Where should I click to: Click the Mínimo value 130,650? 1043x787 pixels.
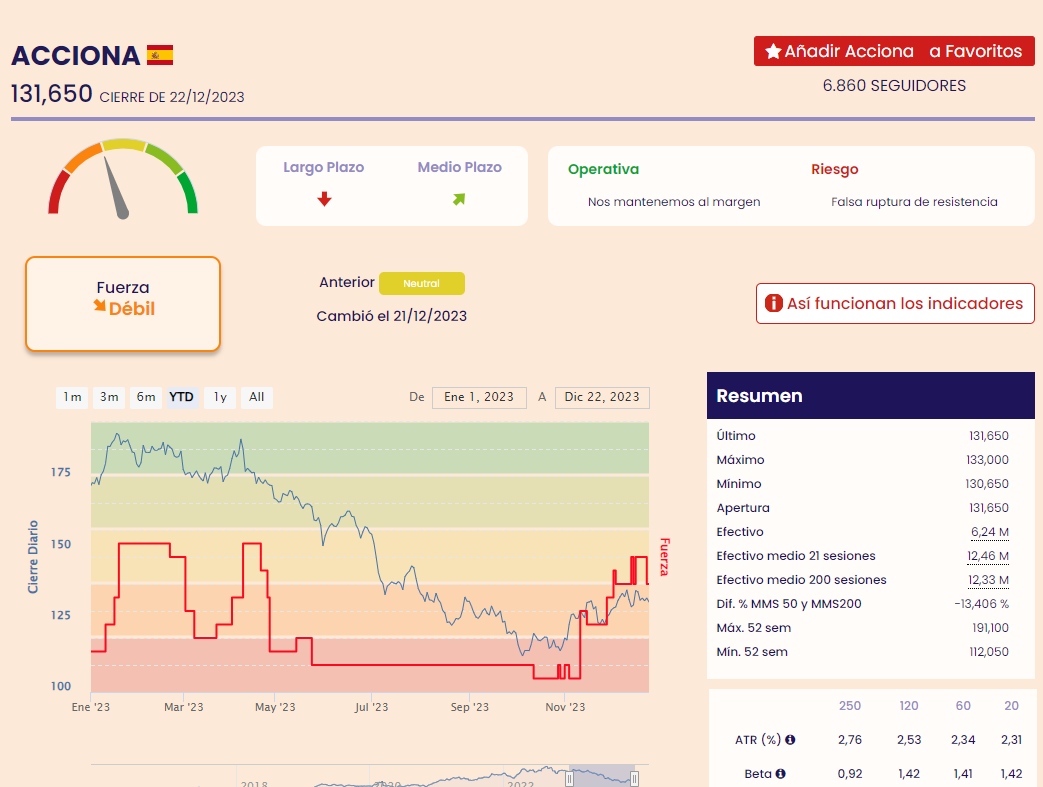(x=987, y=484)
